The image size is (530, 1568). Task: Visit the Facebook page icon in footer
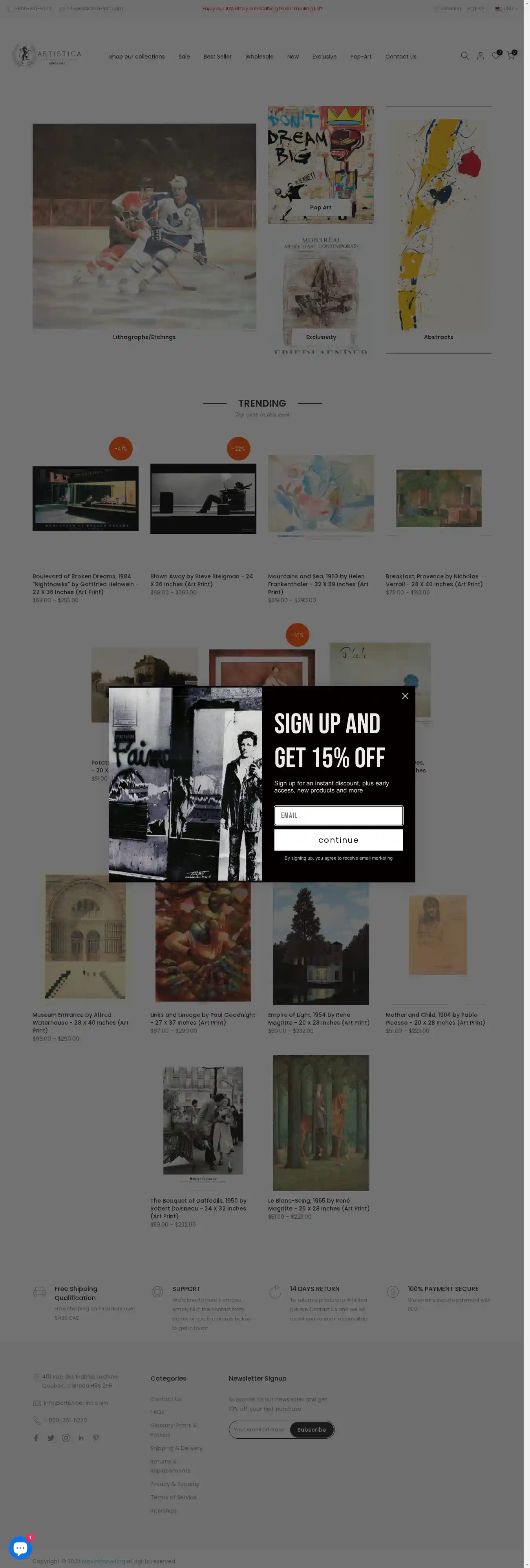(x=36, y=1438)
